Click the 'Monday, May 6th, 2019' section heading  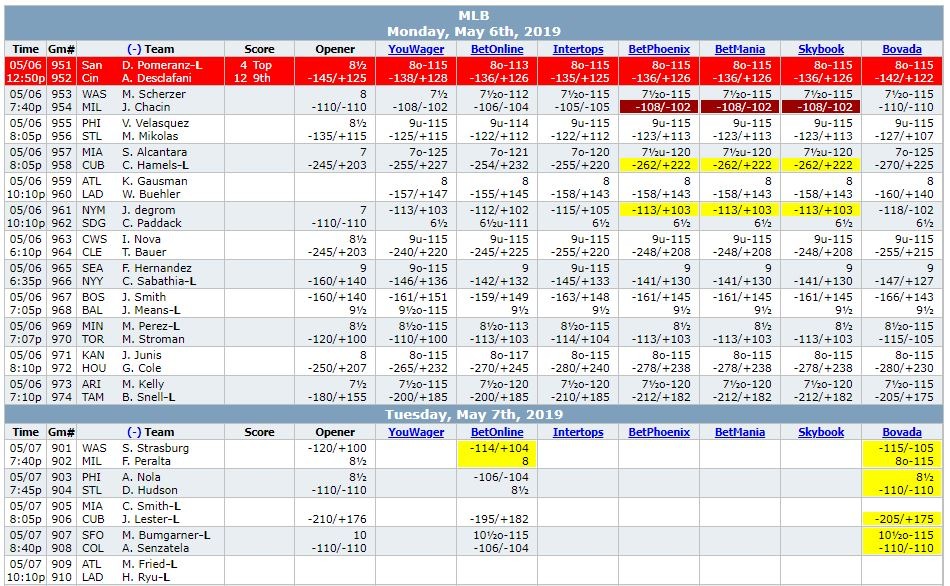pyautogui.click(x=474, y=32)
